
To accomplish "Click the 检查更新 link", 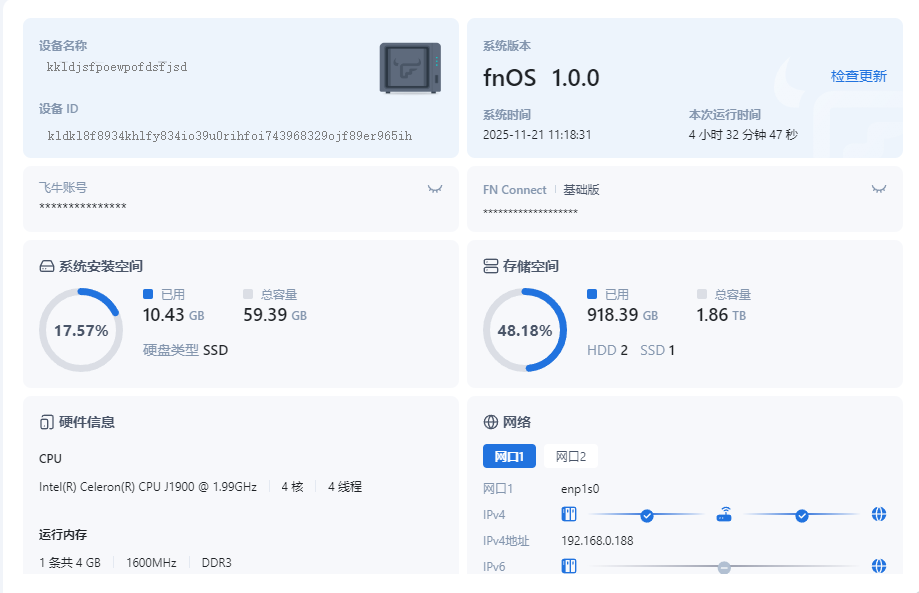I will coord(858,76).
